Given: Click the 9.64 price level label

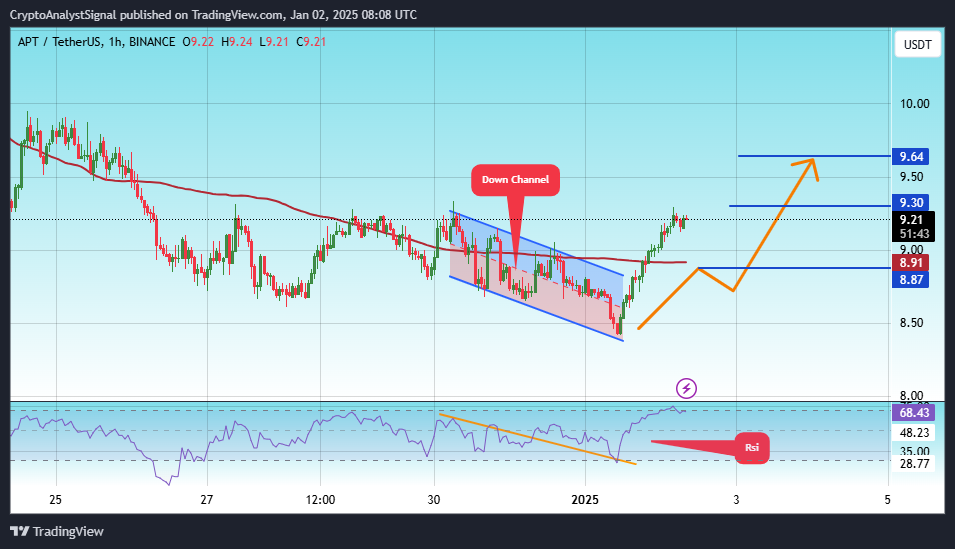Looking at the screenshot, I should click(911, 157).
